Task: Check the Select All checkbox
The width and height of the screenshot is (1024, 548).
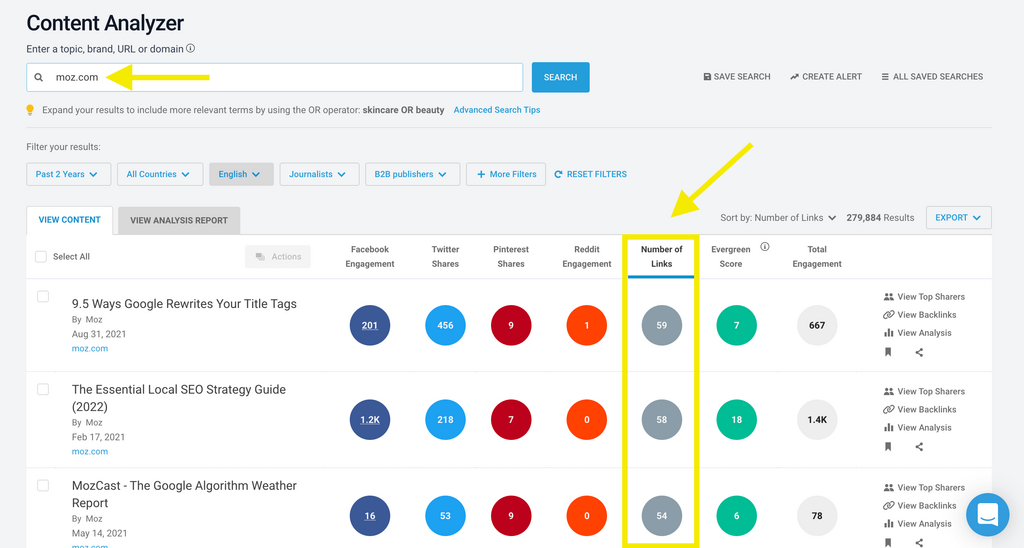Action: (x=41, y=257)
